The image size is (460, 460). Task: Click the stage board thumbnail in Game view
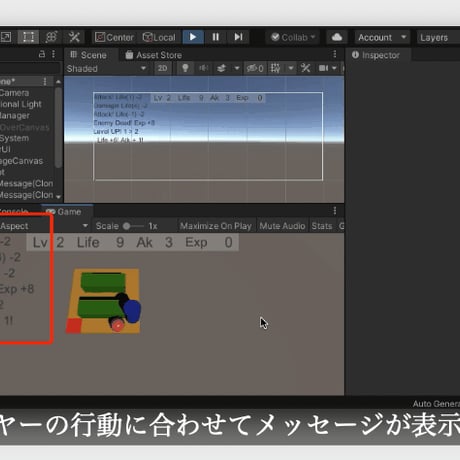103,301
